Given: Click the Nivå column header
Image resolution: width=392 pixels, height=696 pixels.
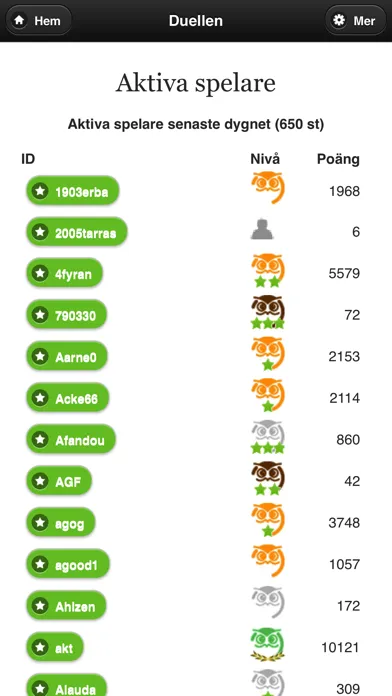Looking at the screenshot, I should click(265, 159).
